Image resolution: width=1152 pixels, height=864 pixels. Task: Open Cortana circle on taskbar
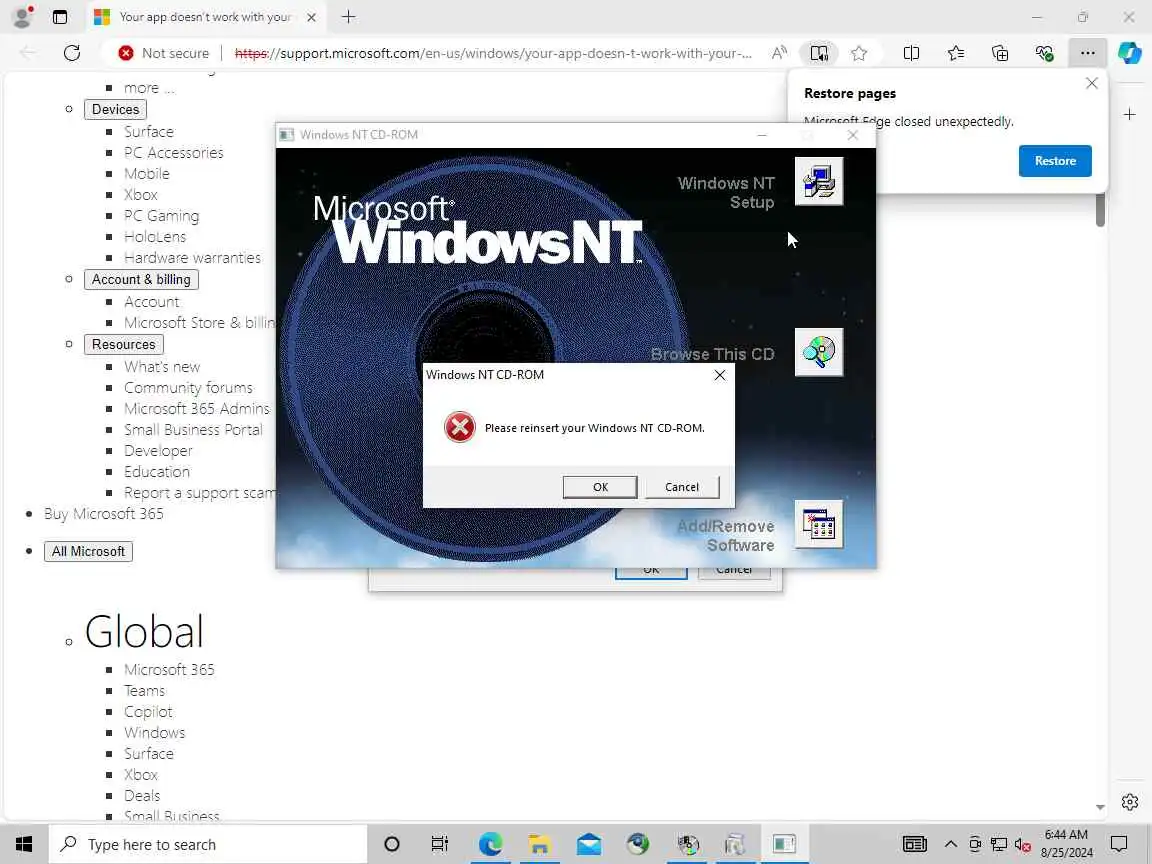click(392, 844)
